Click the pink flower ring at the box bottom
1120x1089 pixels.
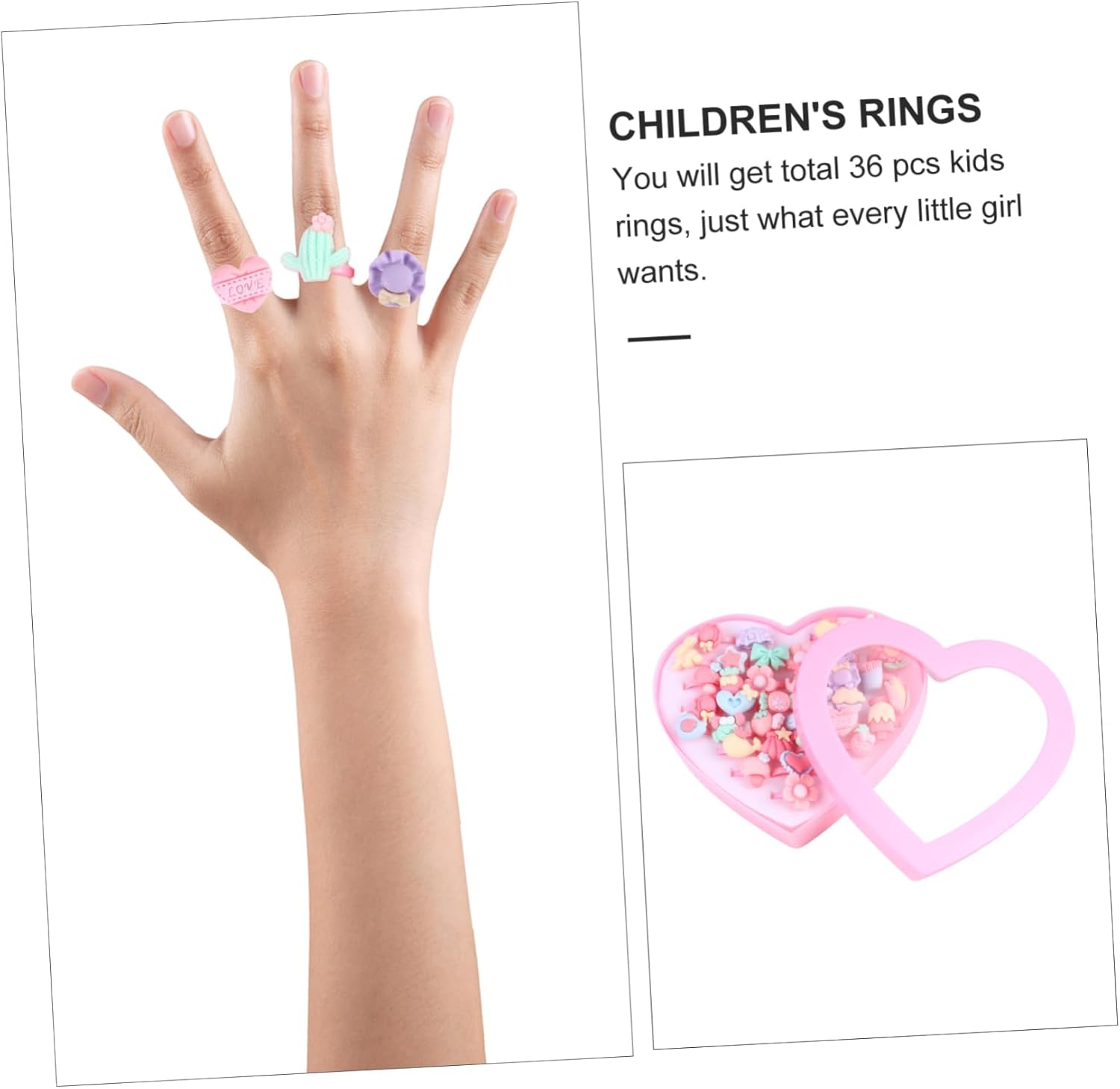tap(800, 790)
